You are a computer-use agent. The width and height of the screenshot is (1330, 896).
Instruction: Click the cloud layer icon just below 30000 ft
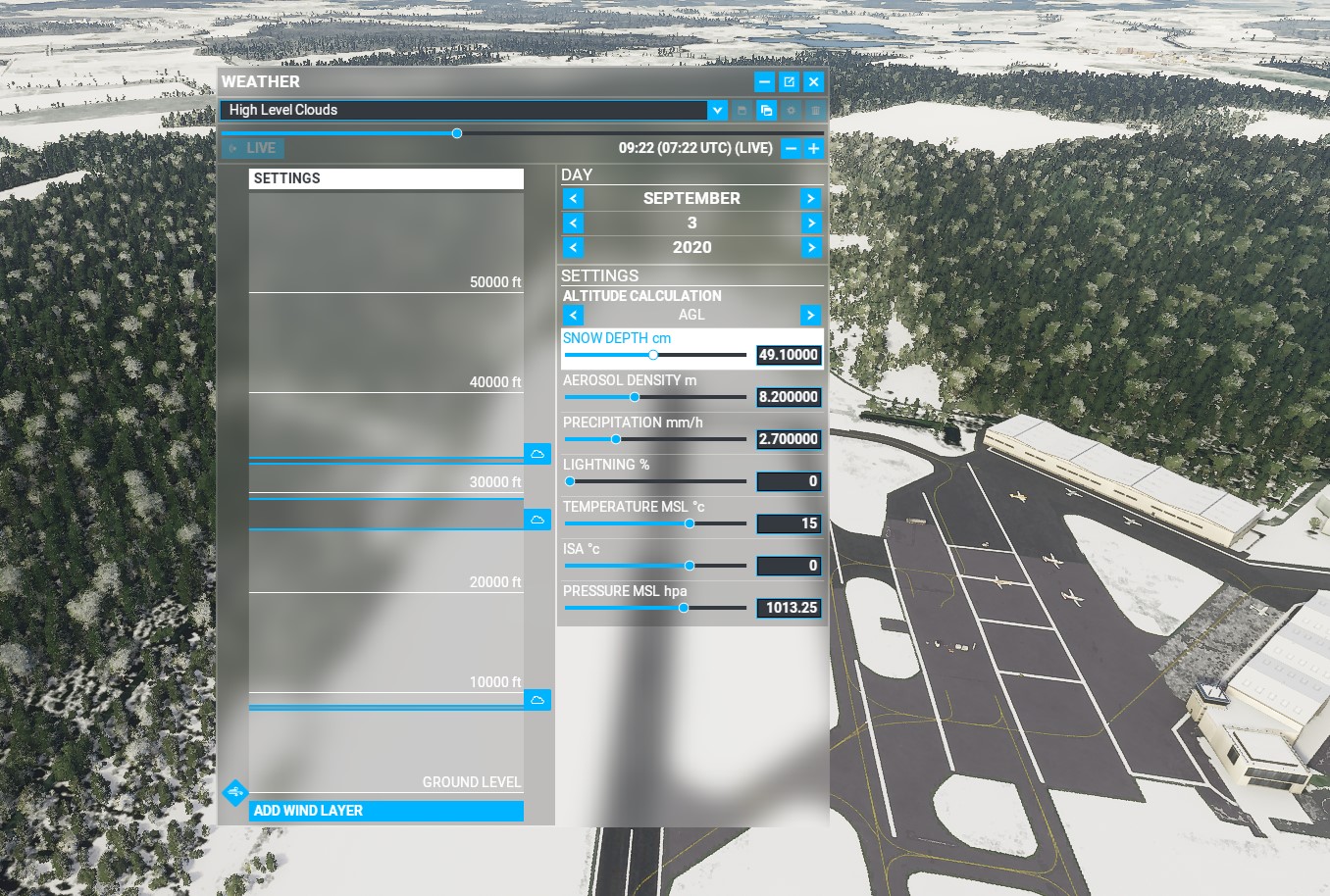(537, 519)
